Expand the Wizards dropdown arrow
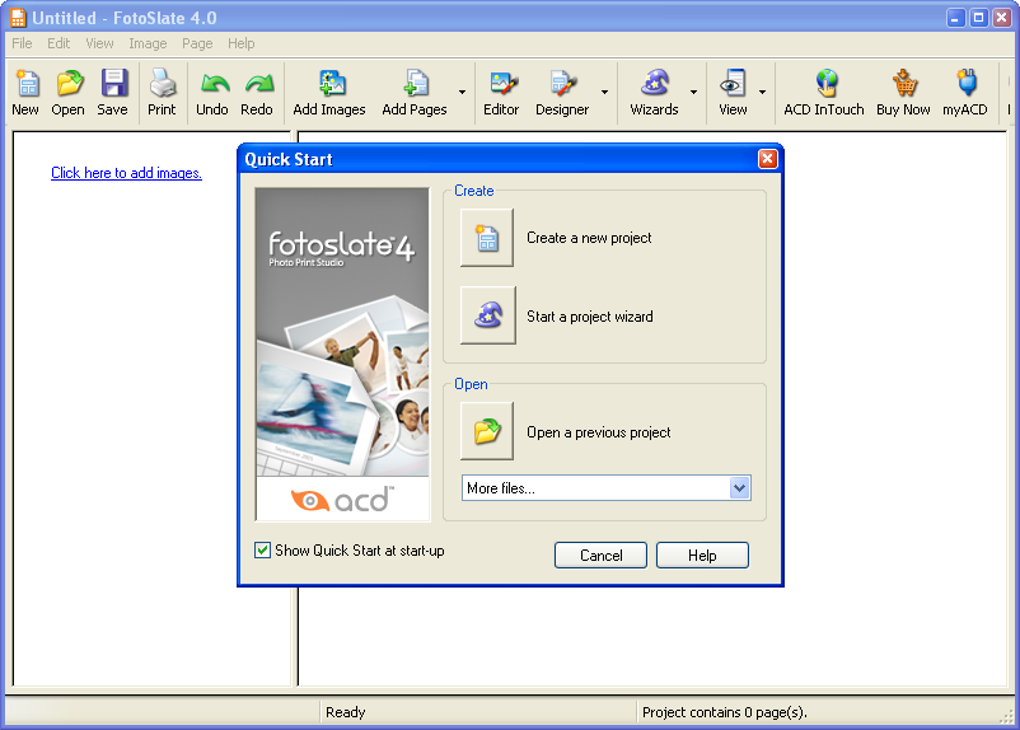1020x730 pixels. [x=693, y=92]
